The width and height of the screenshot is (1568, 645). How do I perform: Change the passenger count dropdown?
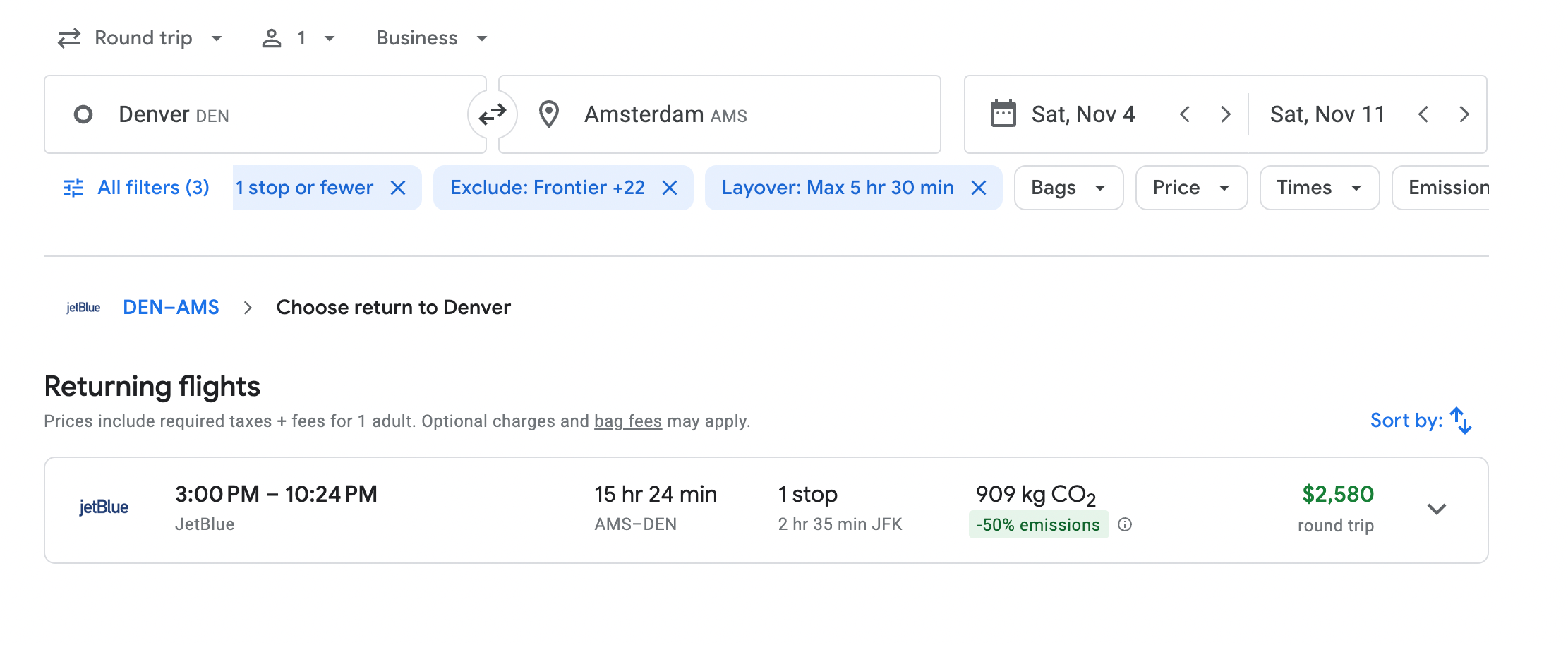298,38
